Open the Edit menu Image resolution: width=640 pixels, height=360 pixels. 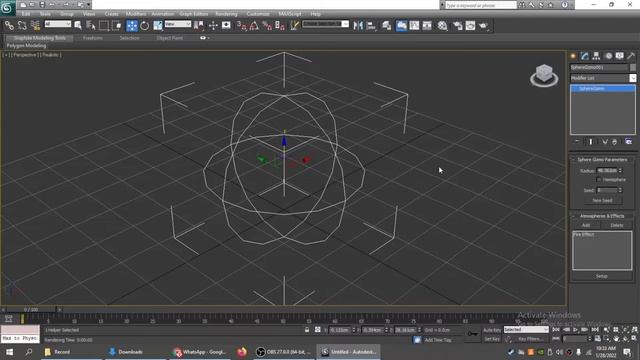pyautogui.click(x=26, y=14)
